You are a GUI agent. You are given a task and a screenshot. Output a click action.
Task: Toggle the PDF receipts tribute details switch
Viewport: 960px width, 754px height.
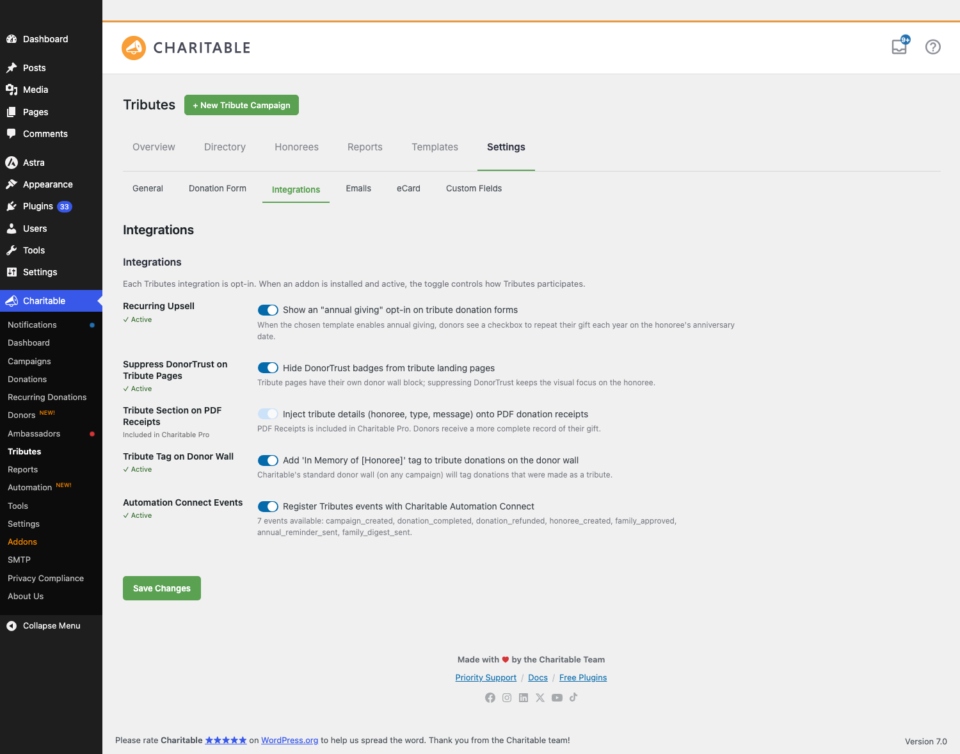[x=268, y=414]
